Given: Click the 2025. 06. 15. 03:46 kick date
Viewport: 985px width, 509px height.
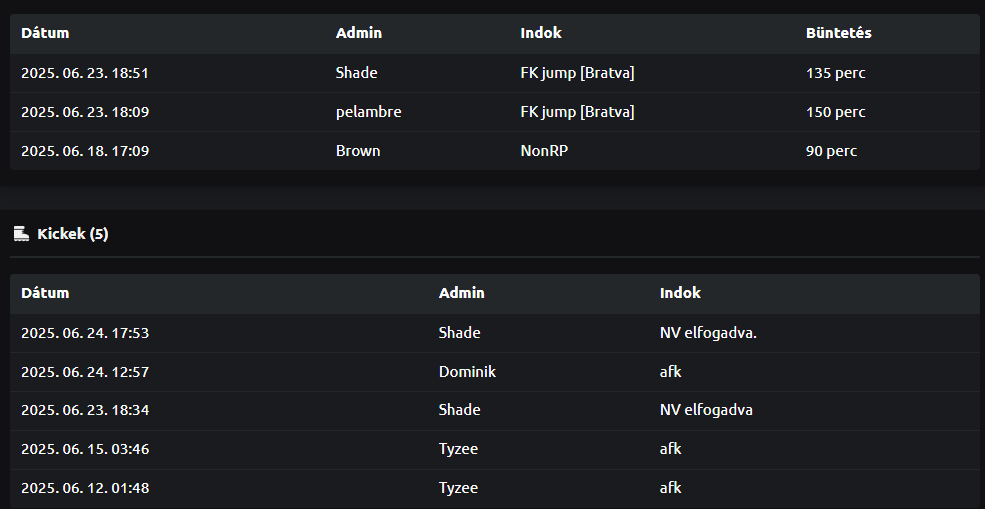Looking at the screenshot, I should click(x=85, y=449).
